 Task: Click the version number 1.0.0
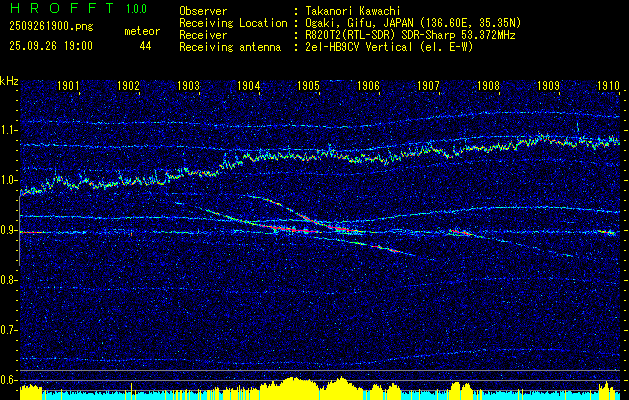[x=136, y=8]
